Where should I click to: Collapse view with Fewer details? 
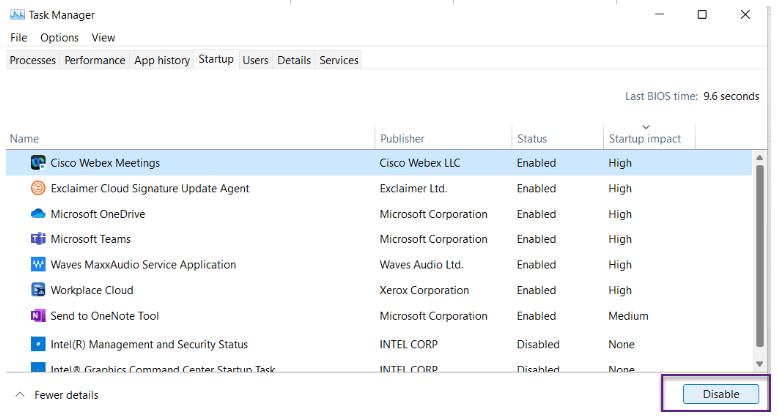(57, 395)
